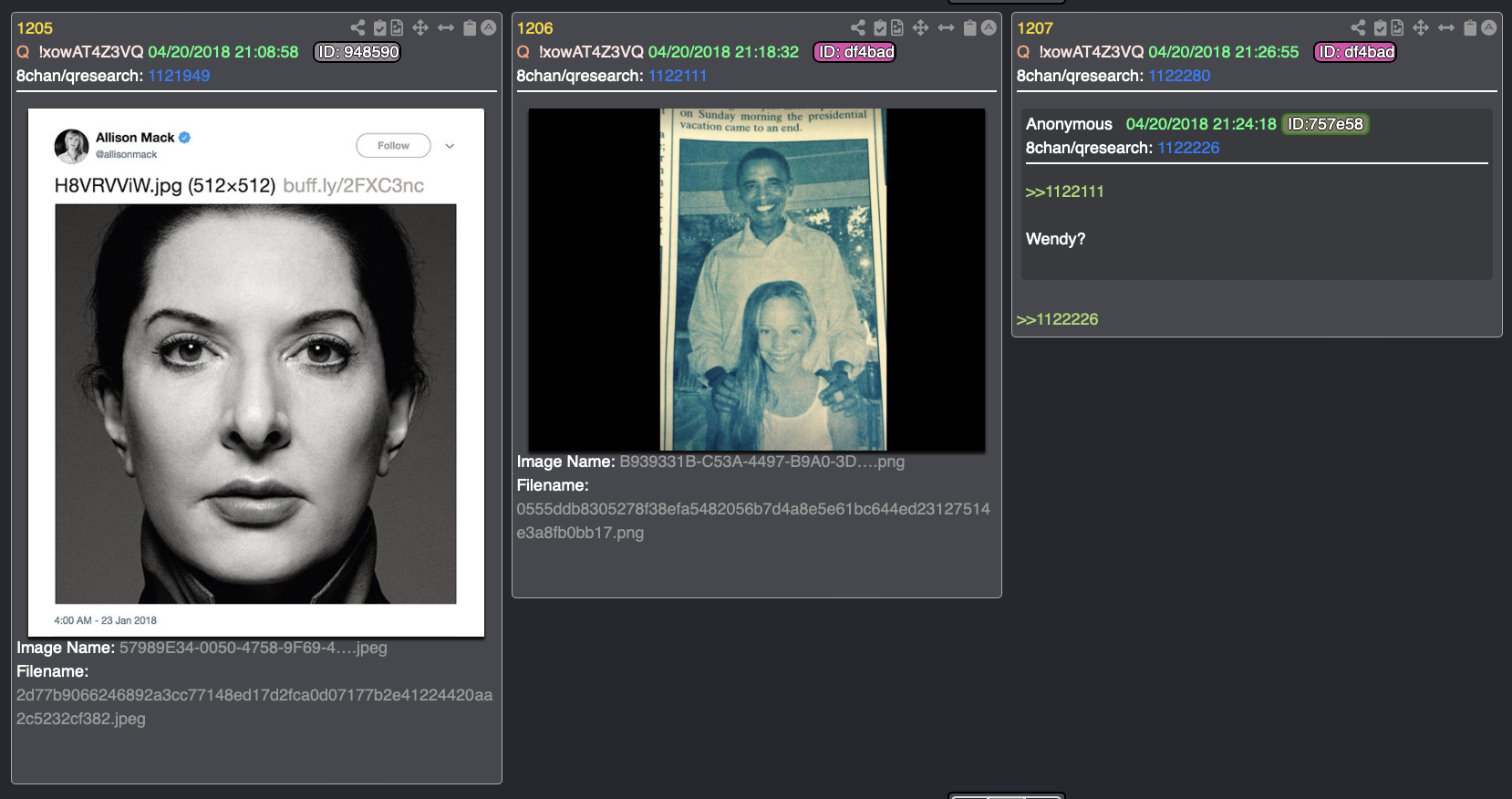1512x799 pixels.
Task: Click the anon timestamp 04/20/2018 21:24:18
Action: click(x=1201, y=124)
